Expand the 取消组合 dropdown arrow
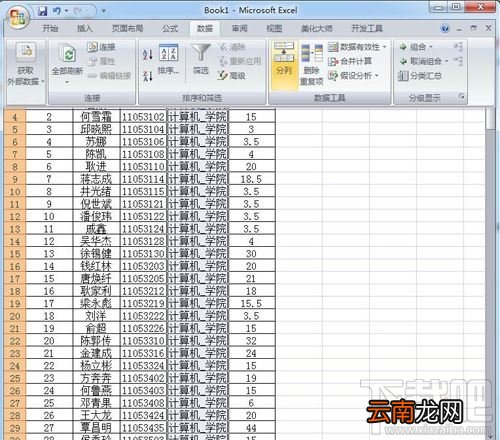This screenshot has height=440, width=500. point(446,61)
